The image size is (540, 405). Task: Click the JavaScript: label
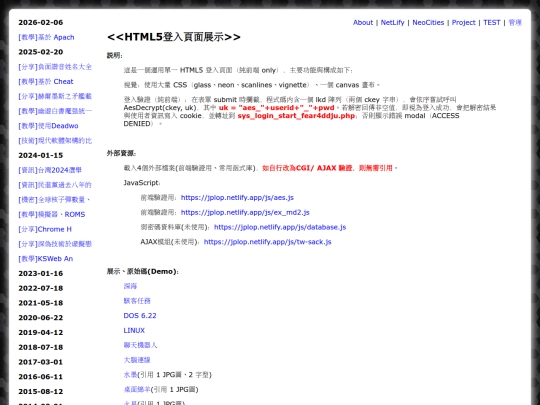tap(142, 183)
